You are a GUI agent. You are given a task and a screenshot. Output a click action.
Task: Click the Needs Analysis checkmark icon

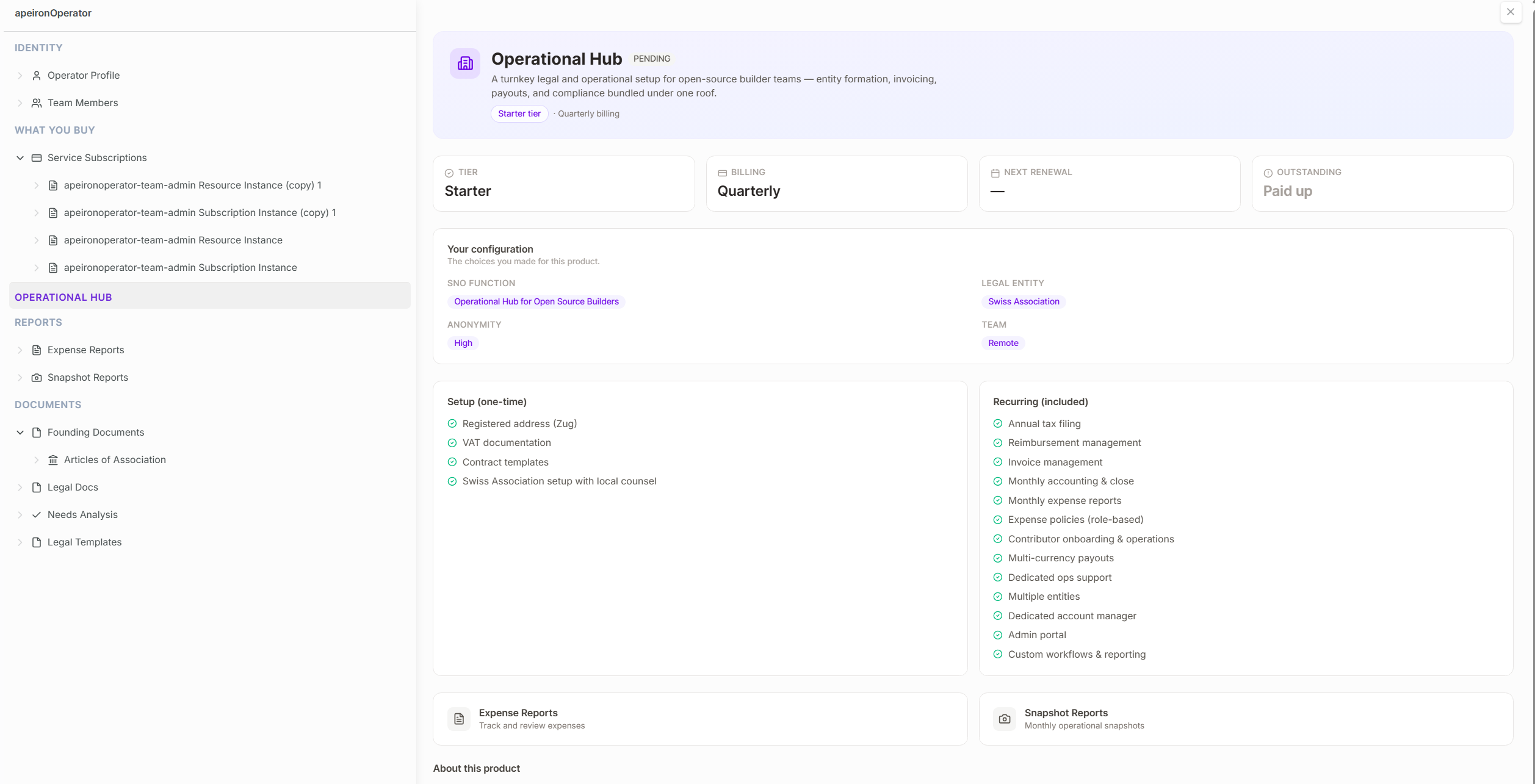pos(37,515)
